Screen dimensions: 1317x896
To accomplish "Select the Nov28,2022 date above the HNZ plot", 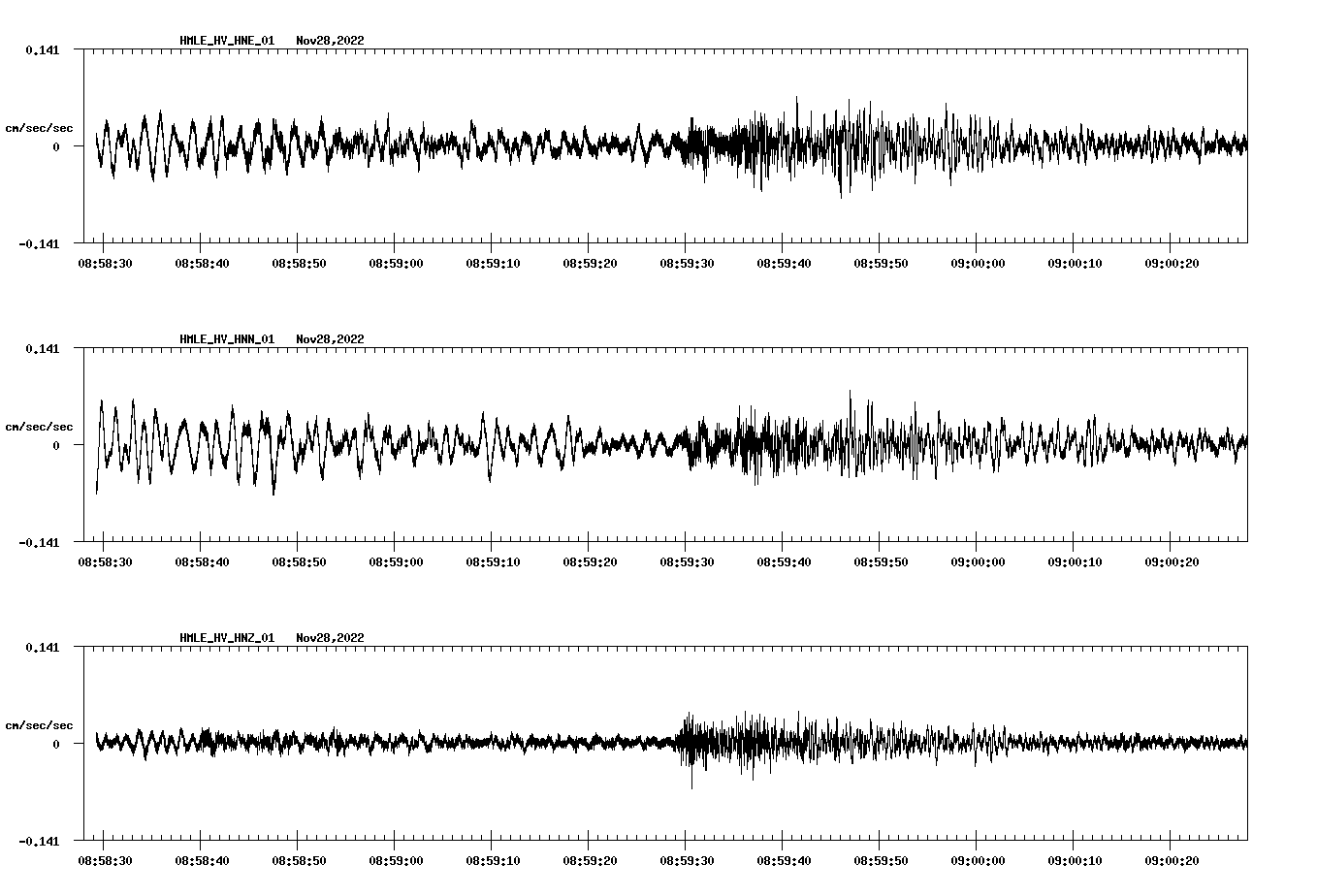I will 331,638.
